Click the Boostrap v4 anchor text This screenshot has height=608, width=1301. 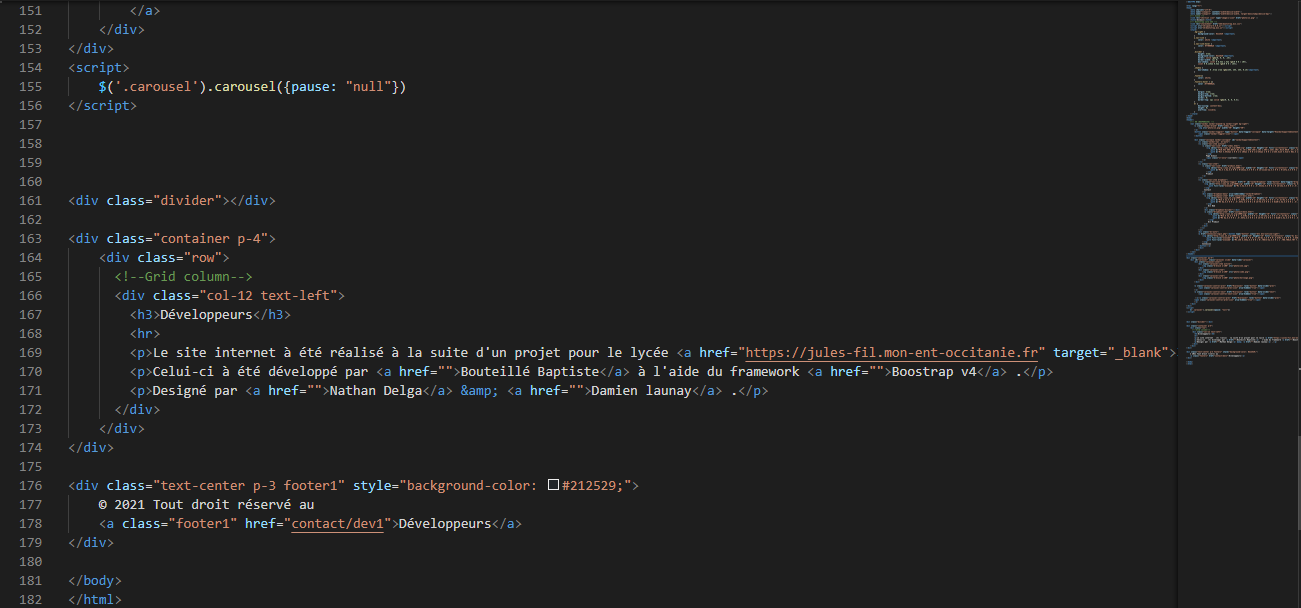coord(933,372)
